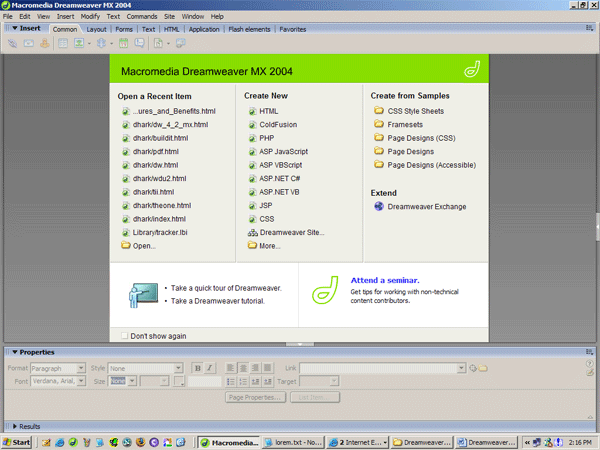Select Align Center in Properties panel

coord(243,368)
